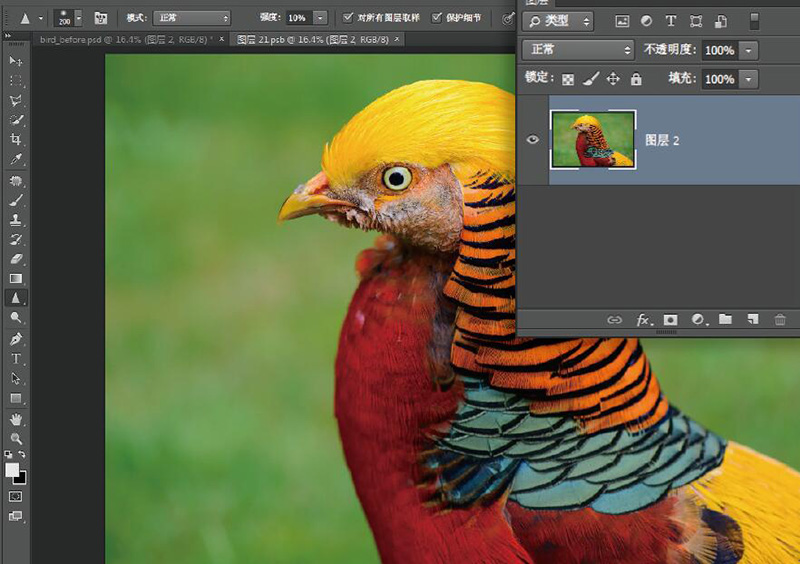800x564 pixels.
Task: Pick the Horizontal Type tool
Action: pyautogui.click(x=16, y=358)
